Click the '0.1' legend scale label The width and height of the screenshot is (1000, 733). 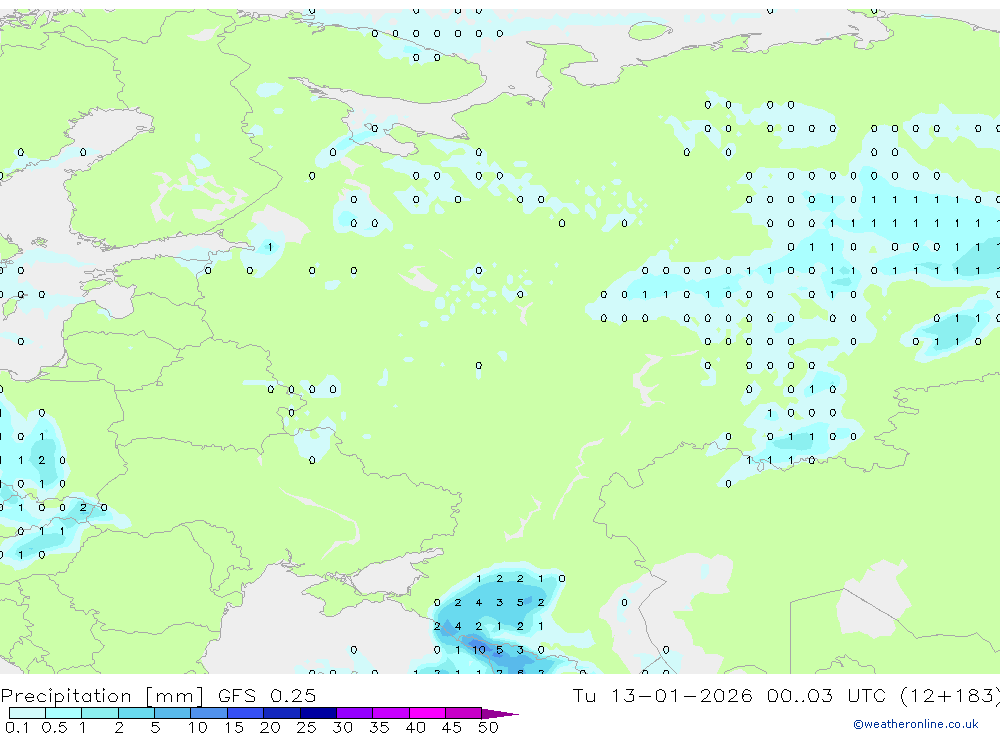click(x=17, y=727)
